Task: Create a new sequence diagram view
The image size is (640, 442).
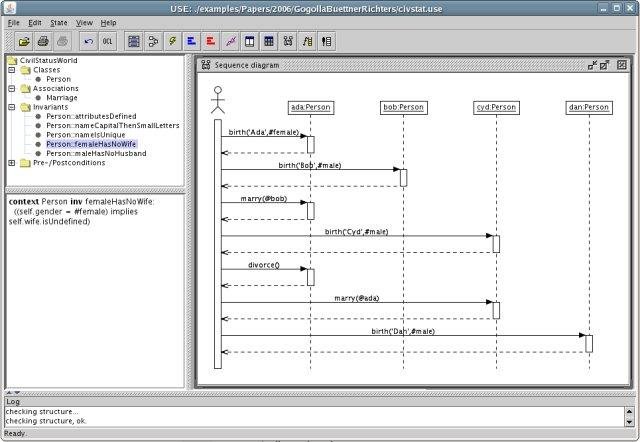Action: tap(288, 41)
